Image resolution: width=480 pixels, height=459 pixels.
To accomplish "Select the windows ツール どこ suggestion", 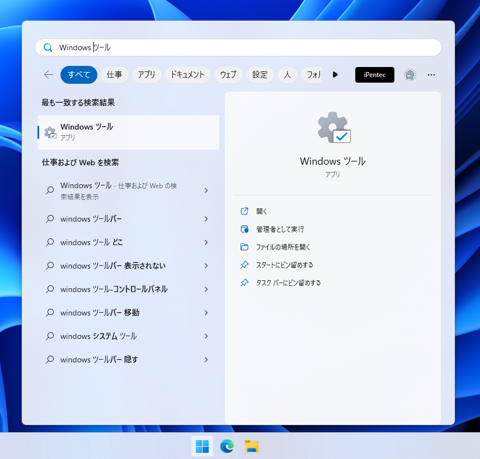I will 91,242.
